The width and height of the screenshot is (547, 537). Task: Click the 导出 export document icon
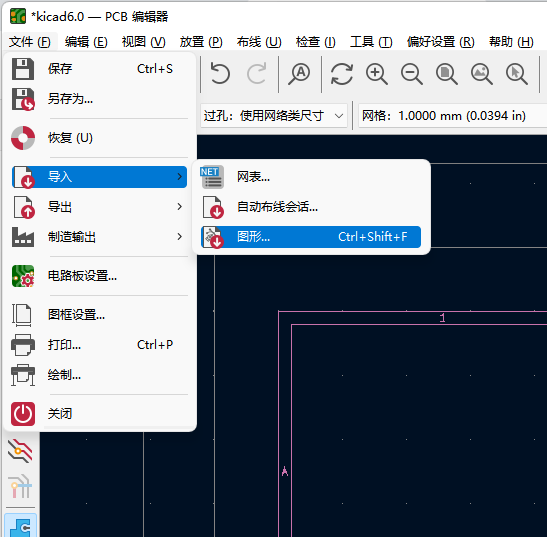click(24, 207)
